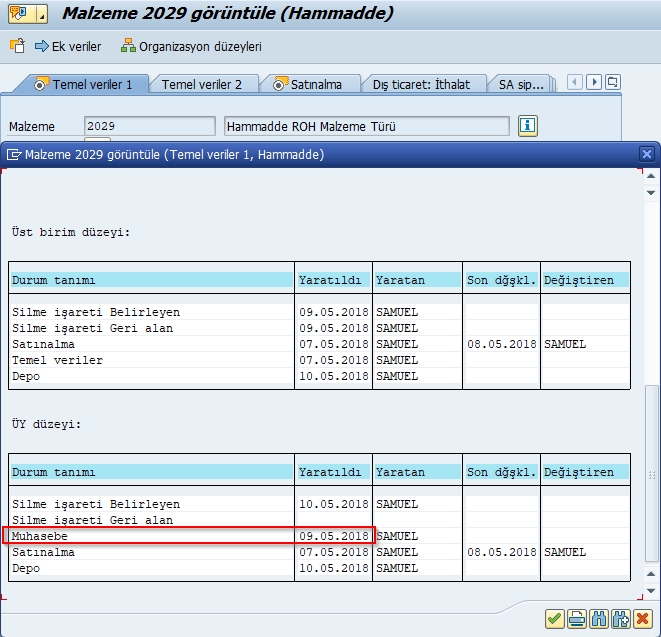This screenshot has height=637, width=661.
Task: Click the scrollbar up arrow in dialog
Action: pyautogui.click(x=651, y=175)
